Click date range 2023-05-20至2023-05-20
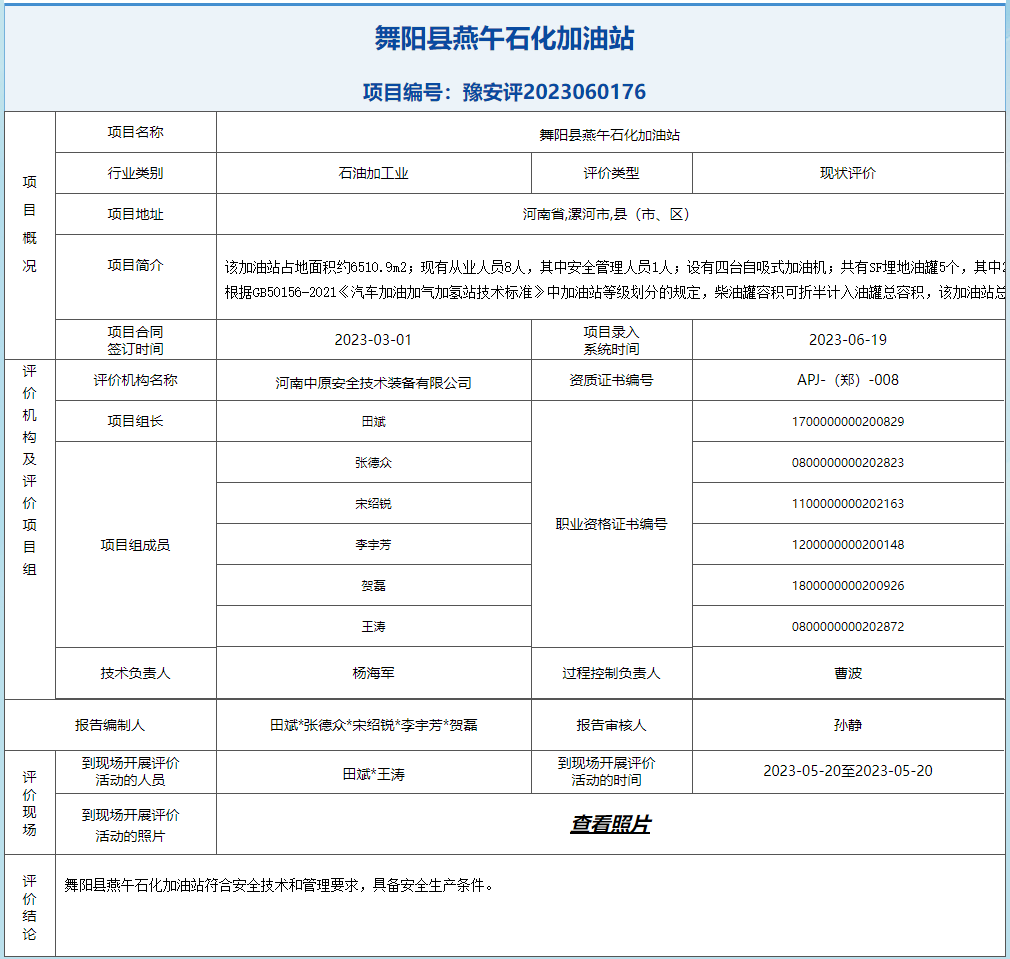The width and height of the screenshot is (1010, 959). click(x=848, y=771)
